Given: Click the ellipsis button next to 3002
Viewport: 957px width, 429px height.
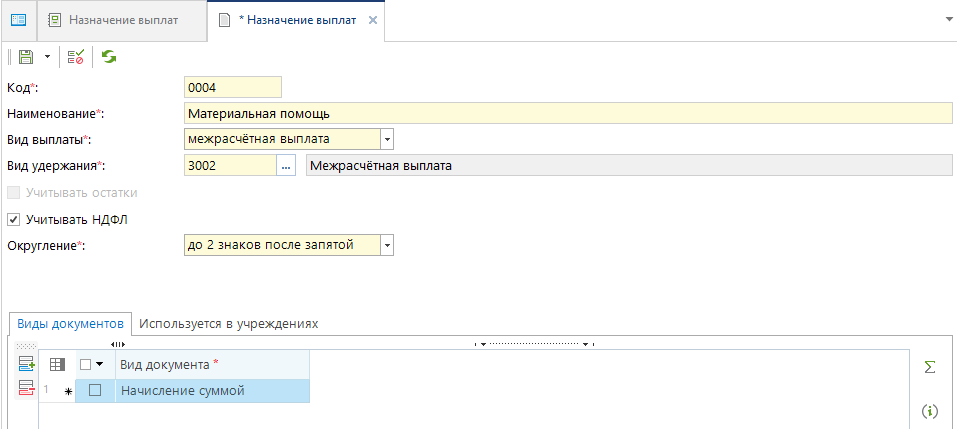Looking at the screenshot, I should click(286, 166).
